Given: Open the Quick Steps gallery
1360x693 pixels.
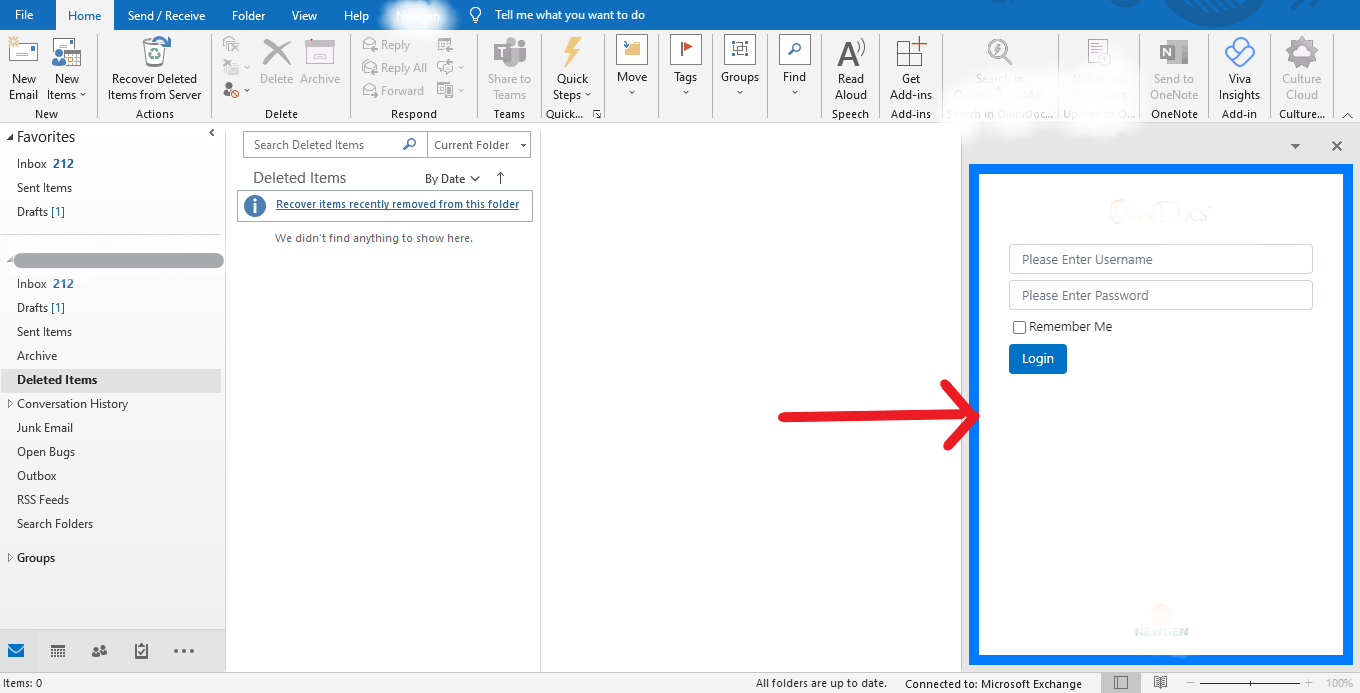Looking at the screenshot, I should click(573, 68).
